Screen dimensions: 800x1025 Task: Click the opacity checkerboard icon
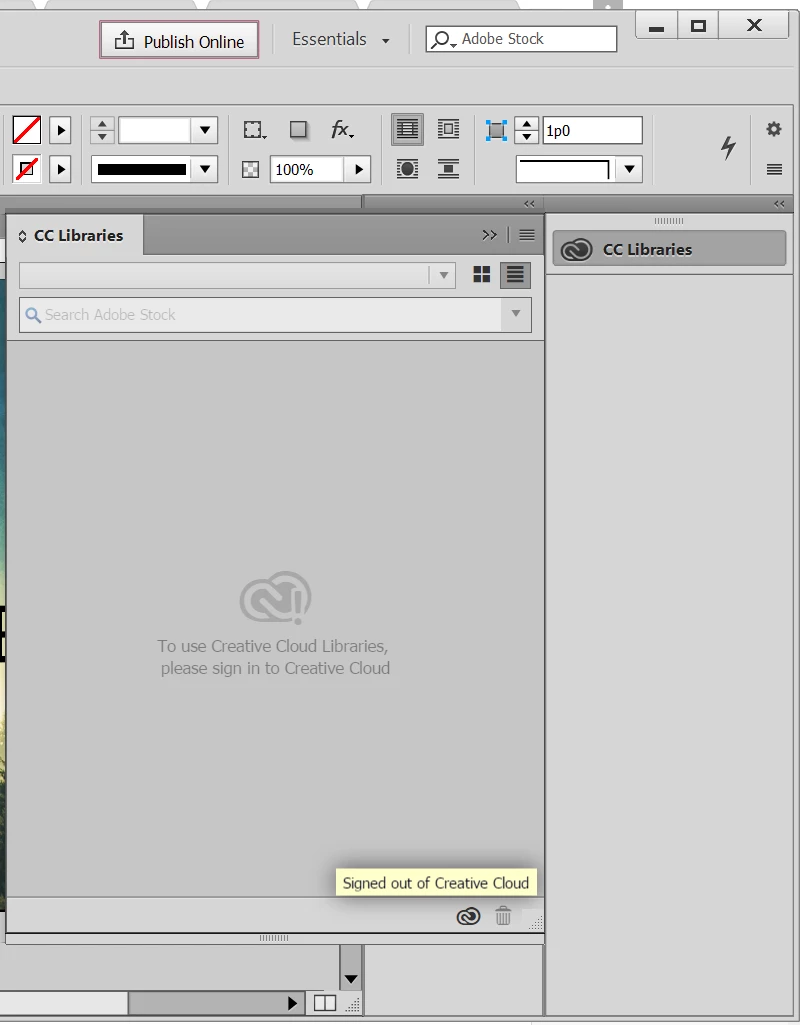[x=250, y=170]
